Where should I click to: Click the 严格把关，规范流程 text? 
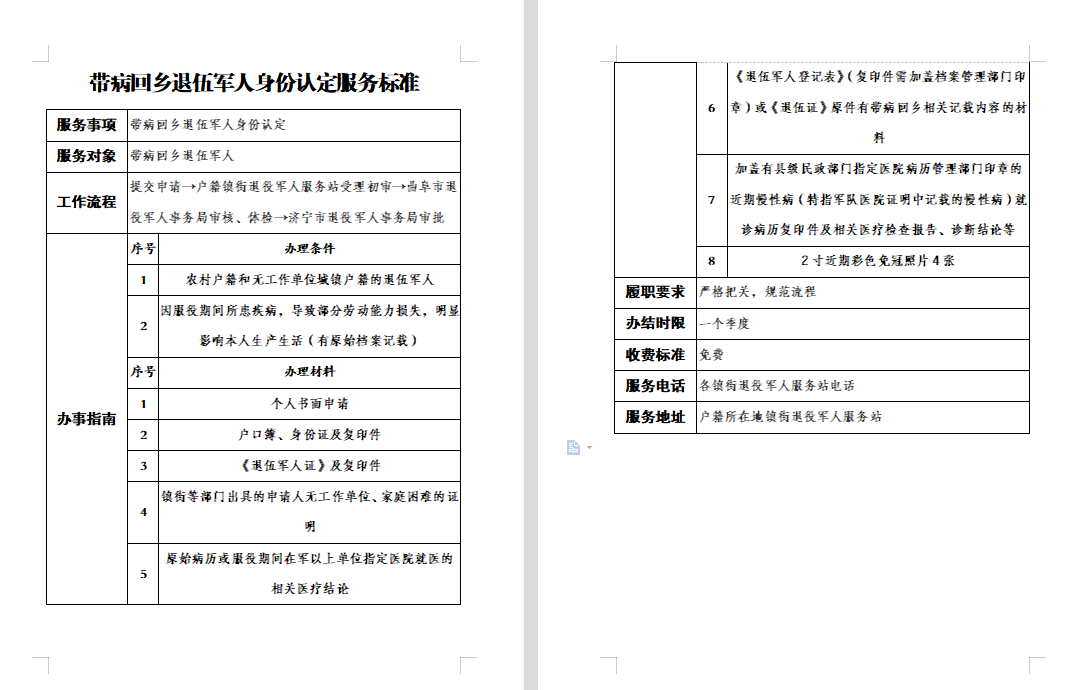tap(758, 292)
